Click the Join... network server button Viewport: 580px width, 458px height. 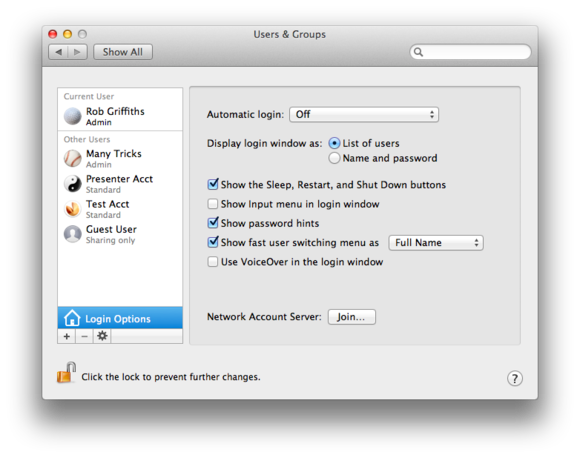(351, 317)
